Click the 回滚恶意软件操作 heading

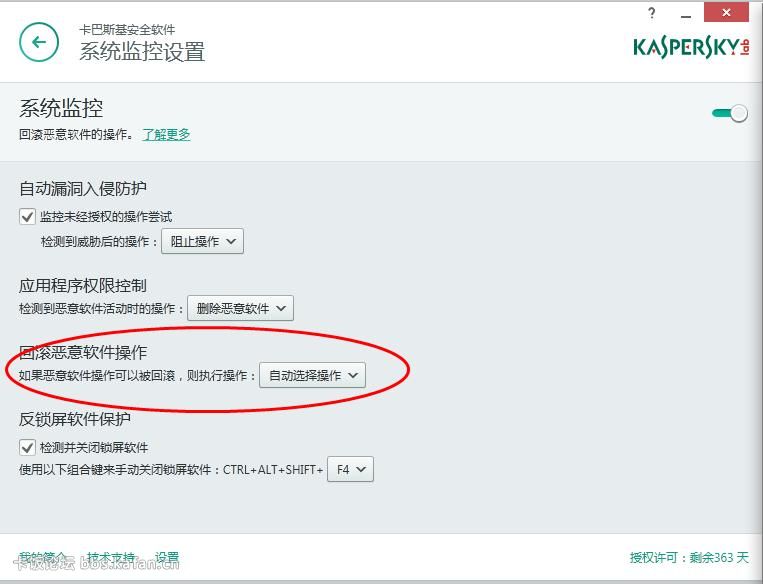[83, 352]
